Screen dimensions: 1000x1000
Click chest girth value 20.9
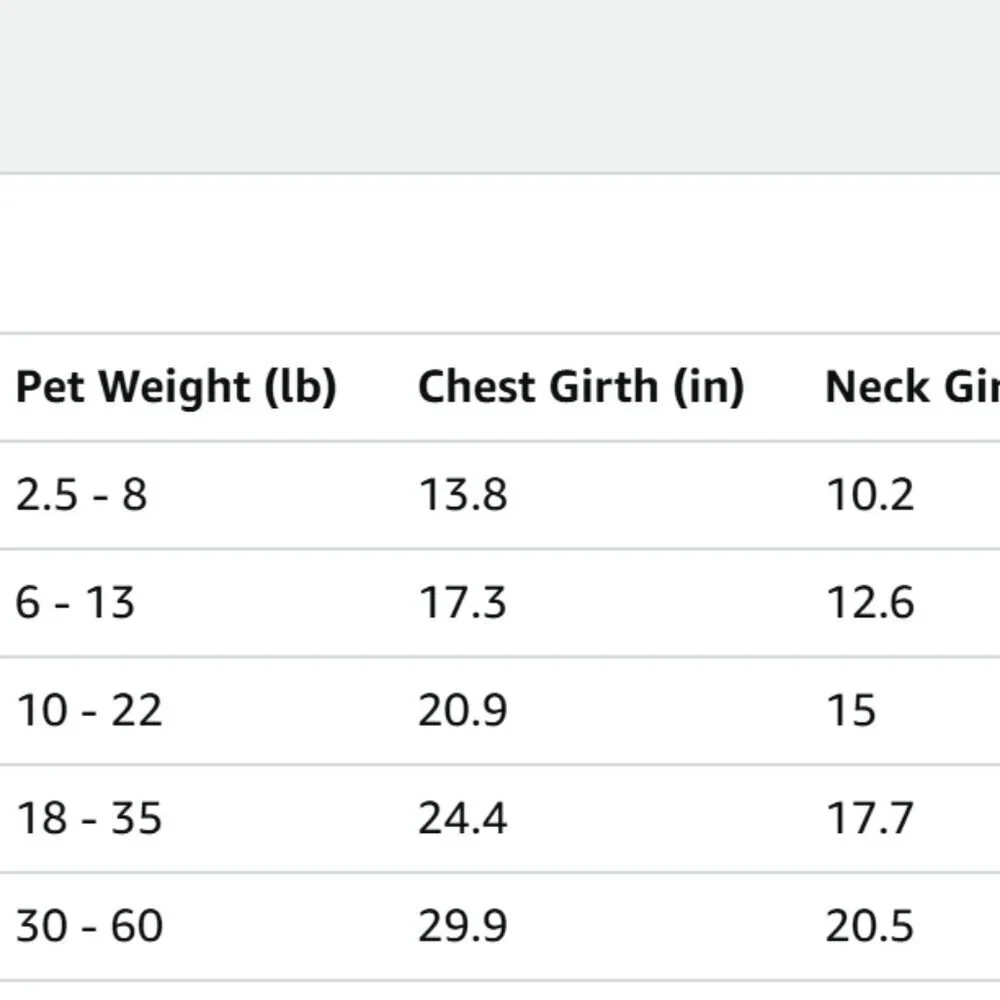tap(463, 710)
